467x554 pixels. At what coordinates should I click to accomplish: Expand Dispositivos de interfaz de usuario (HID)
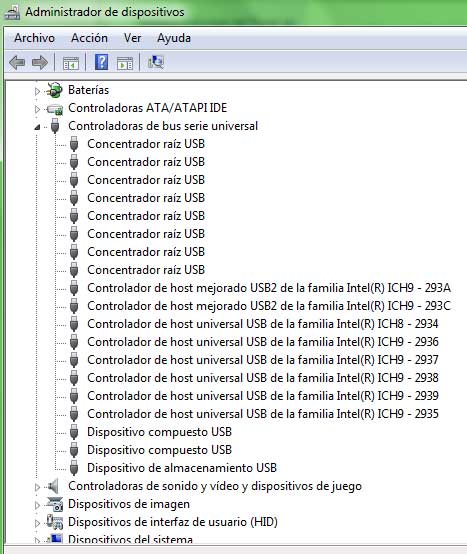37,523
